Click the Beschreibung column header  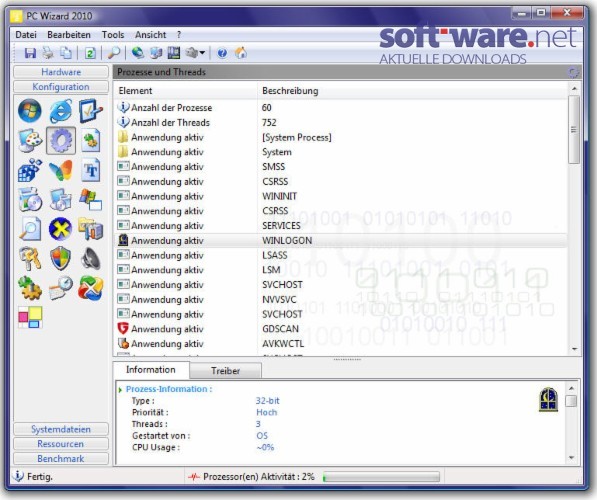point(413,91)
